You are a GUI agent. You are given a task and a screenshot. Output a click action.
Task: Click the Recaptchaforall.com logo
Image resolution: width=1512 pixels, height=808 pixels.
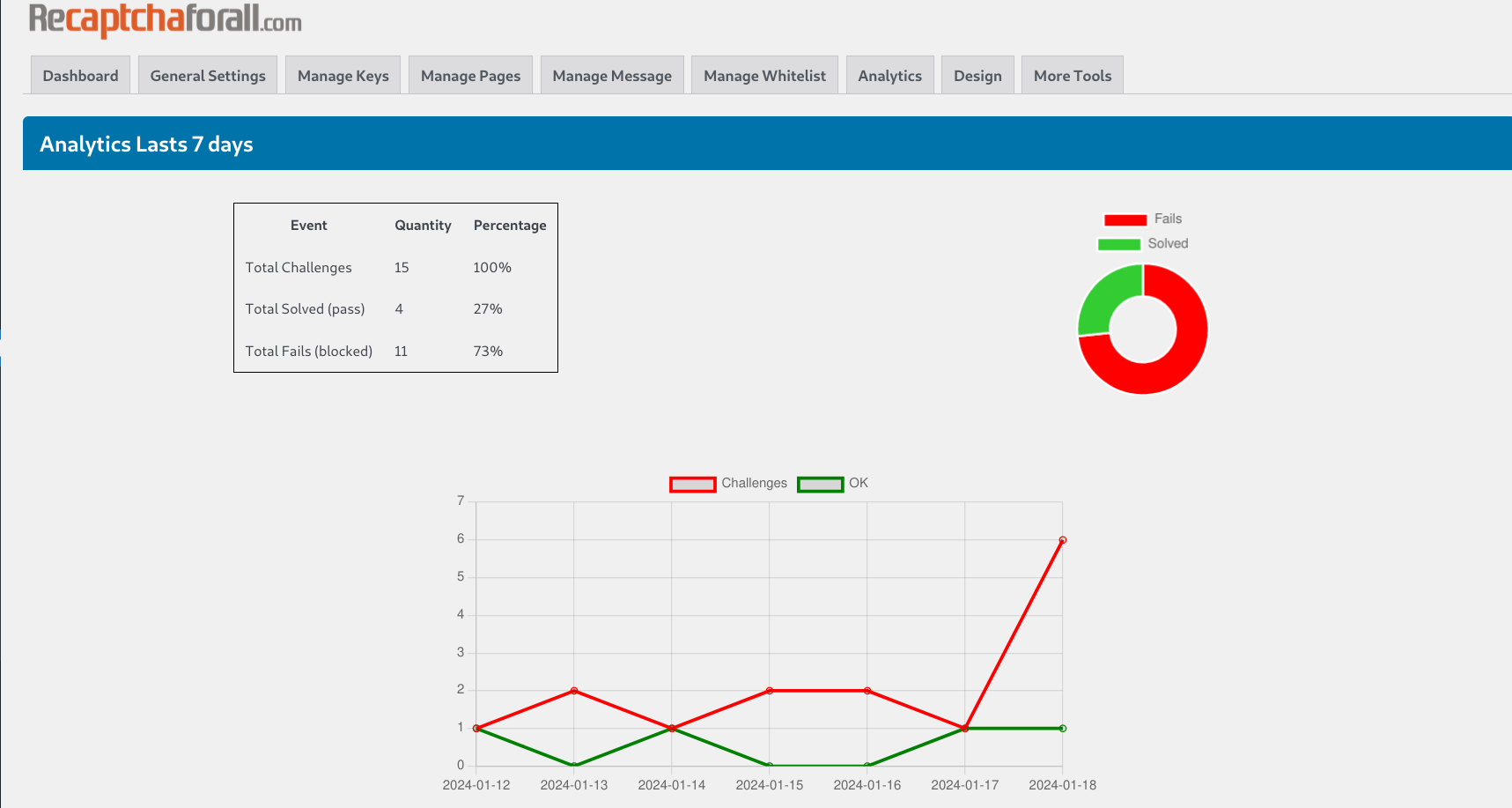pos(164,18)
